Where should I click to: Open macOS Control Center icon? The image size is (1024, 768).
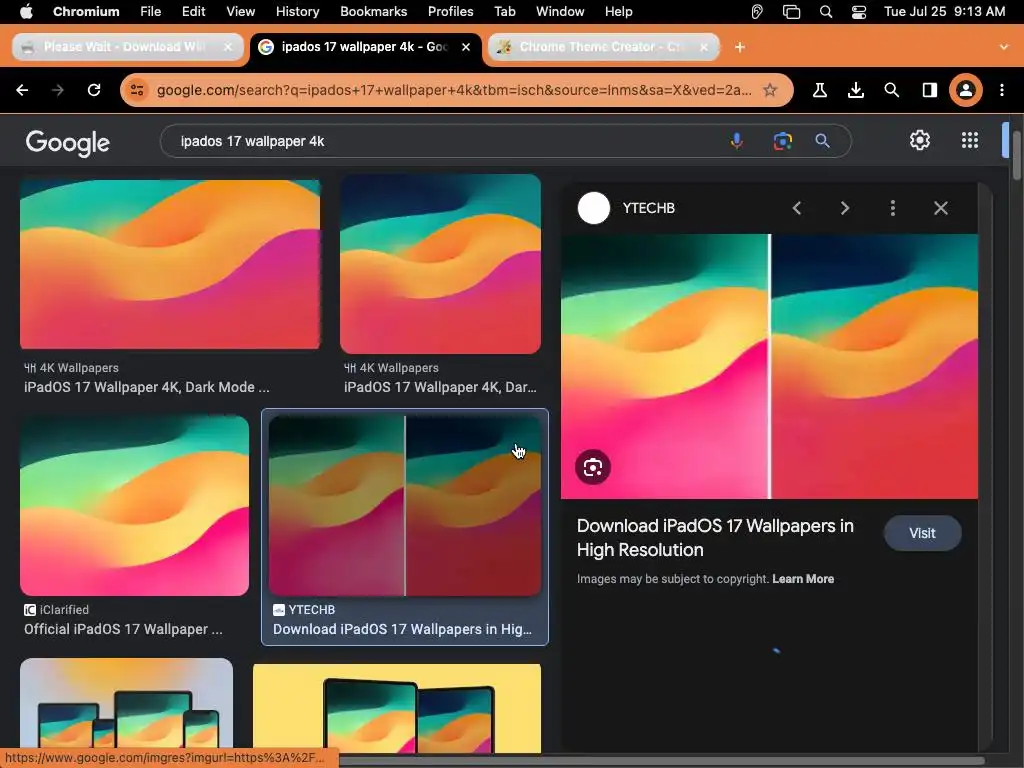tap(859, 11)
